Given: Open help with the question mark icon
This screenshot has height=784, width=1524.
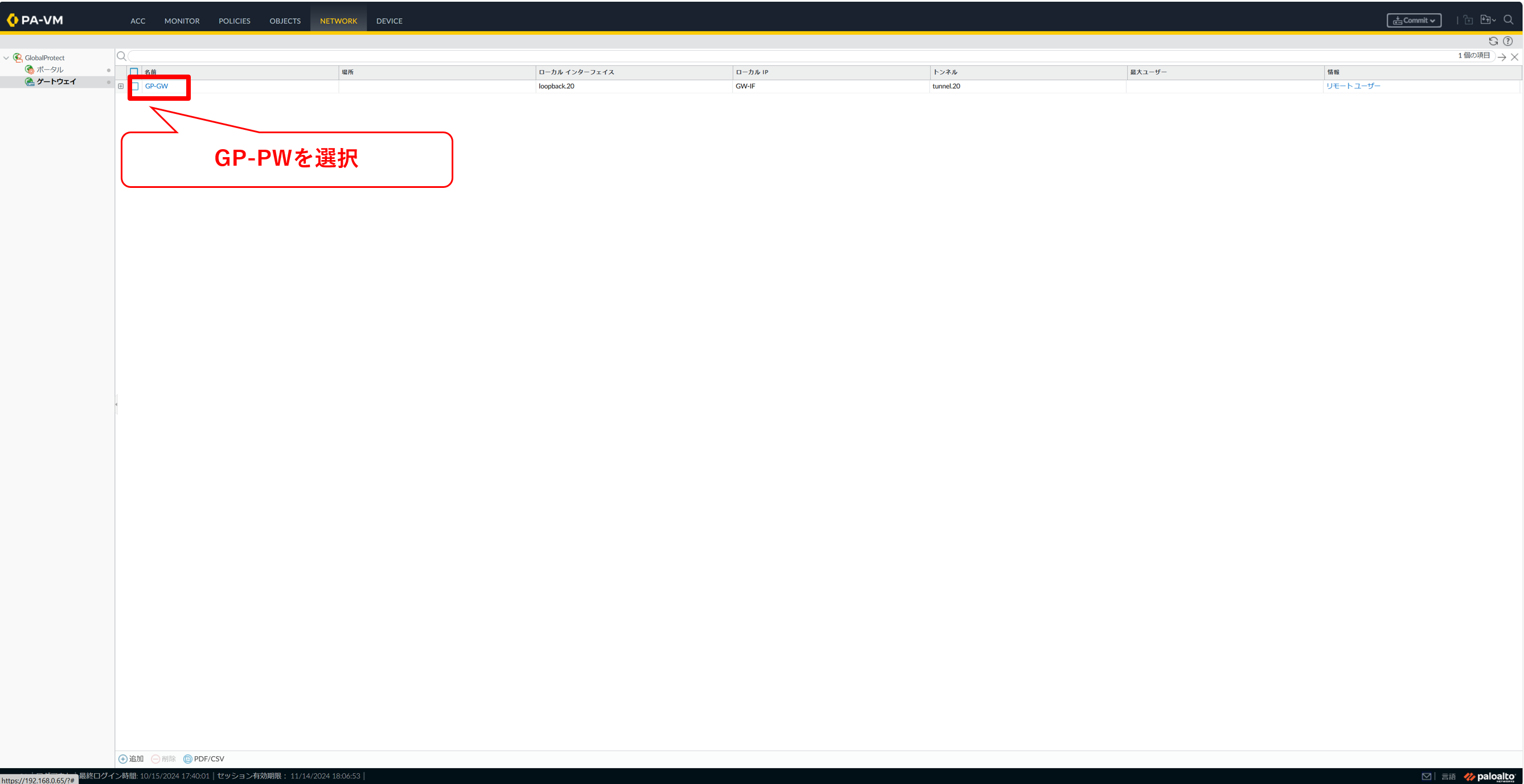Looking at the screenshot, I should click(x=1507, y=41).
